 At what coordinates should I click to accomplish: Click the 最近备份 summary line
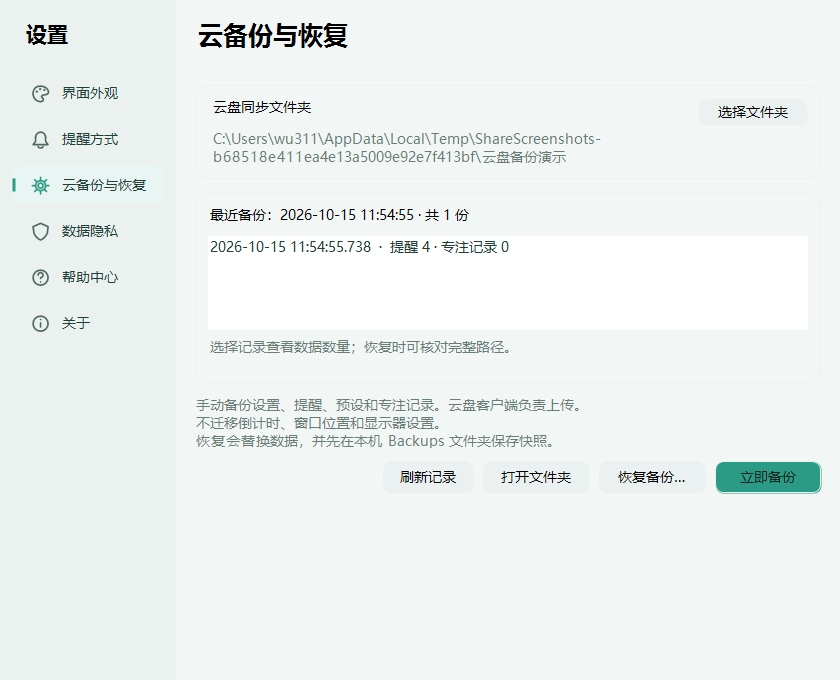coord(340,215)
